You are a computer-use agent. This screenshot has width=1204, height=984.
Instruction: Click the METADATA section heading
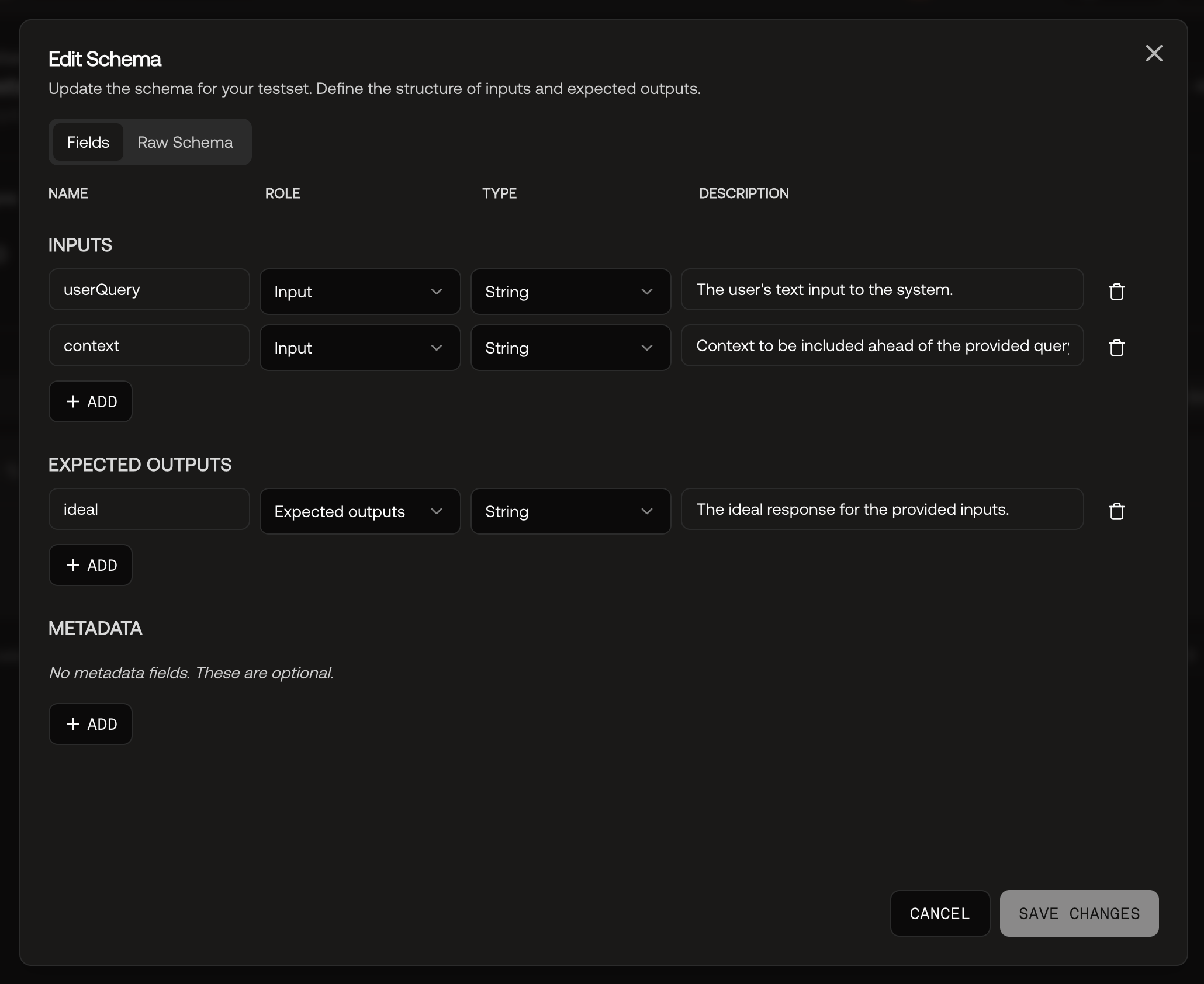click(95, 628)
